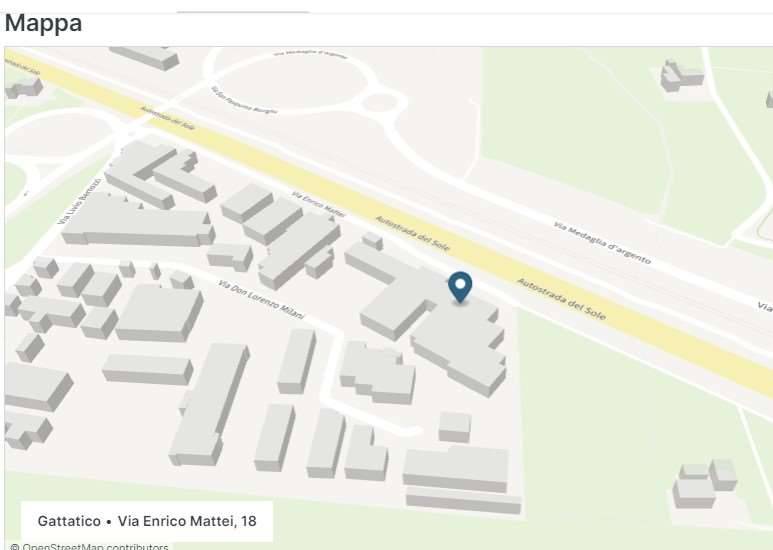Screen dimensions: 773x550
Task: Click the oval roundabout at top of map
Action: click(291, 82)
